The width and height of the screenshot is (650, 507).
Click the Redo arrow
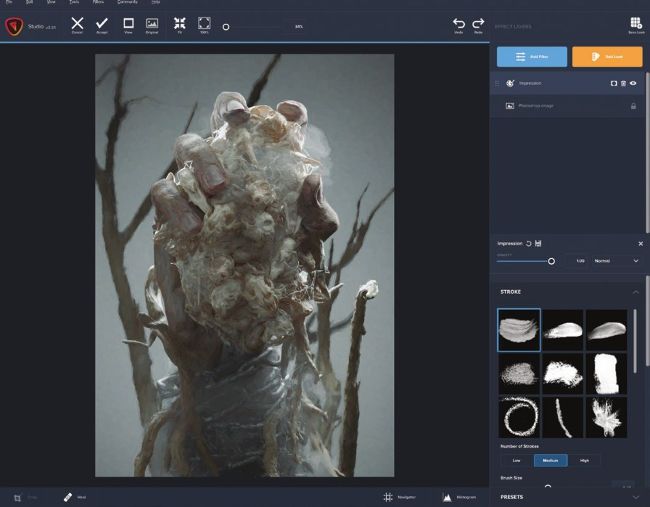[478, 24]
